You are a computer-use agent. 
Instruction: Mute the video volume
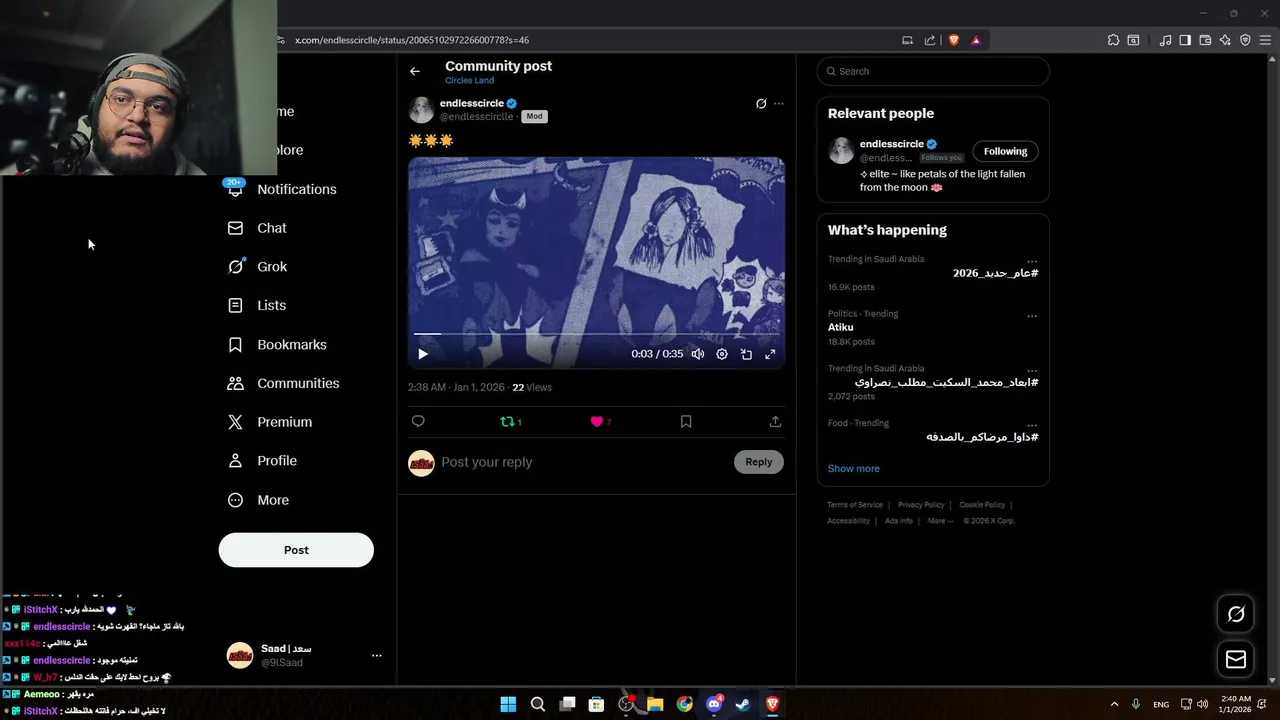698,354
